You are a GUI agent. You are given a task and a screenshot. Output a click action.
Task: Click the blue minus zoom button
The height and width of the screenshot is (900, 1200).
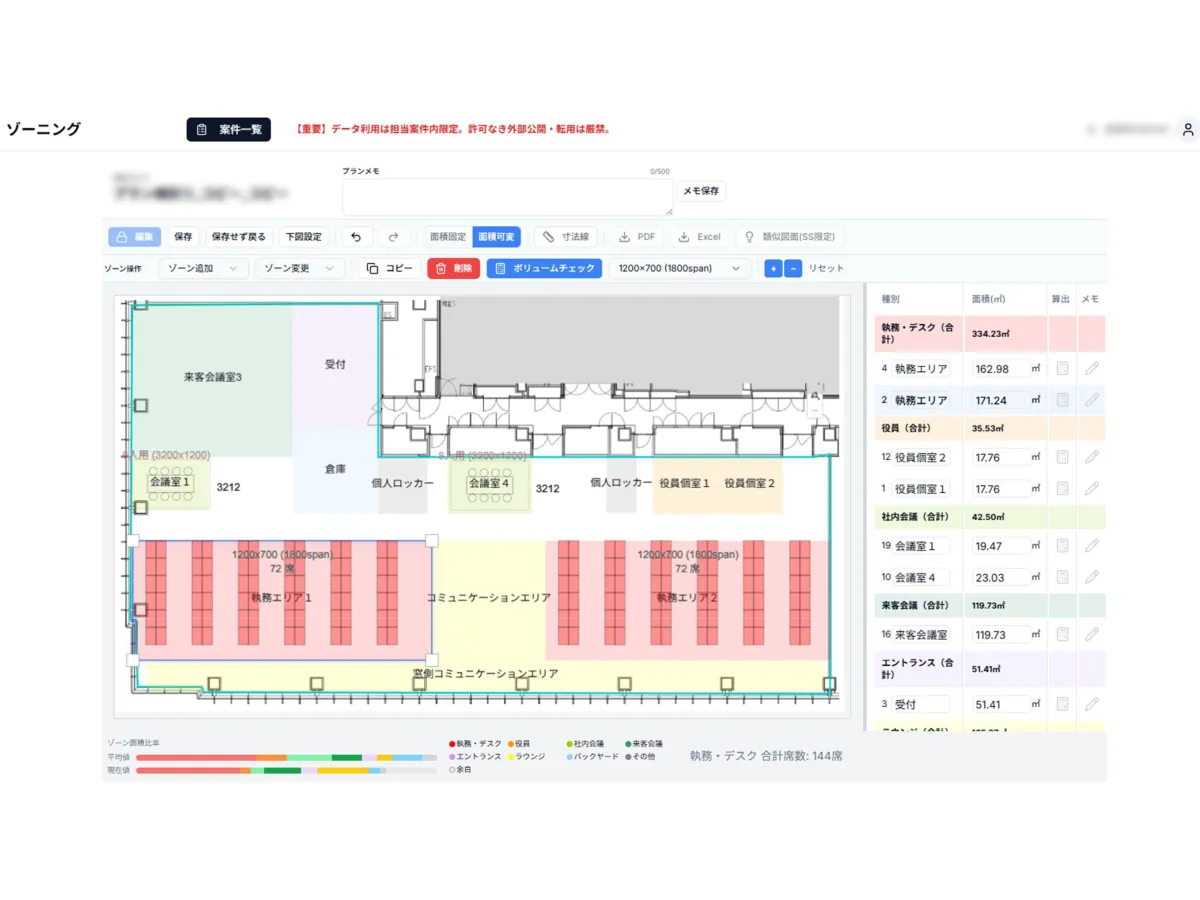click(x=792, y=268)
